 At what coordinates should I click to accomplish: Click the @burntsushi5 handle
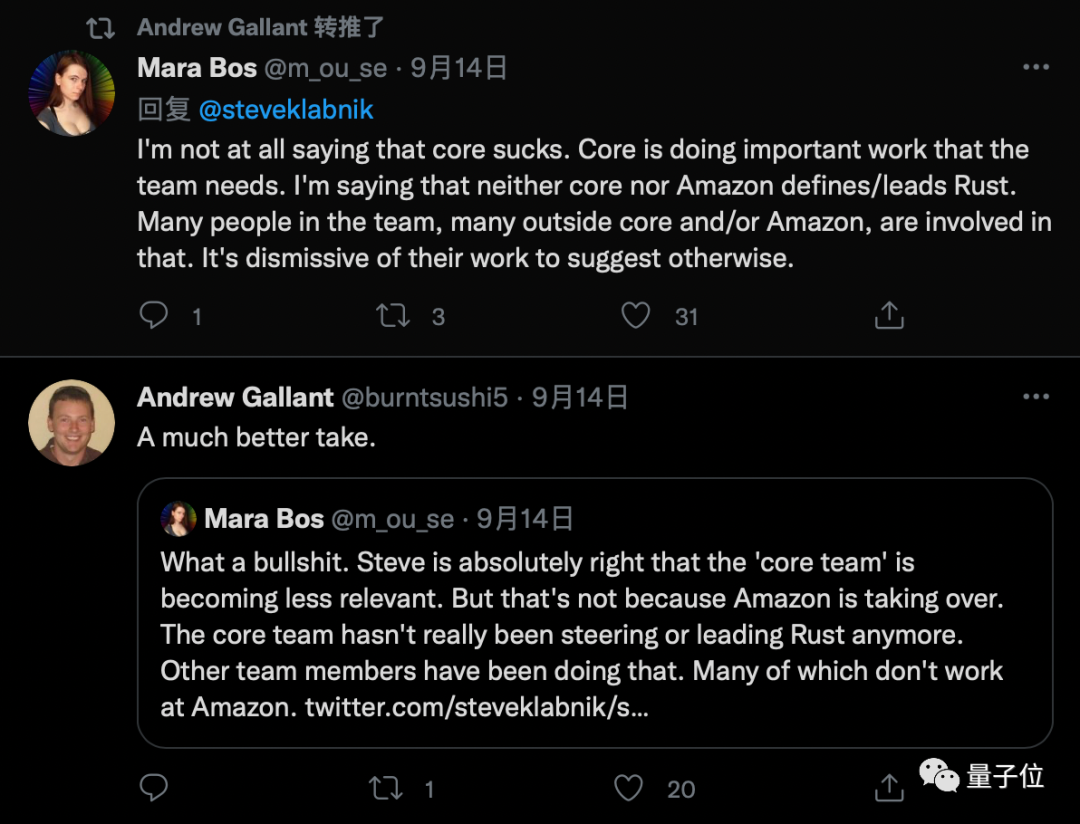pos(425,397)
